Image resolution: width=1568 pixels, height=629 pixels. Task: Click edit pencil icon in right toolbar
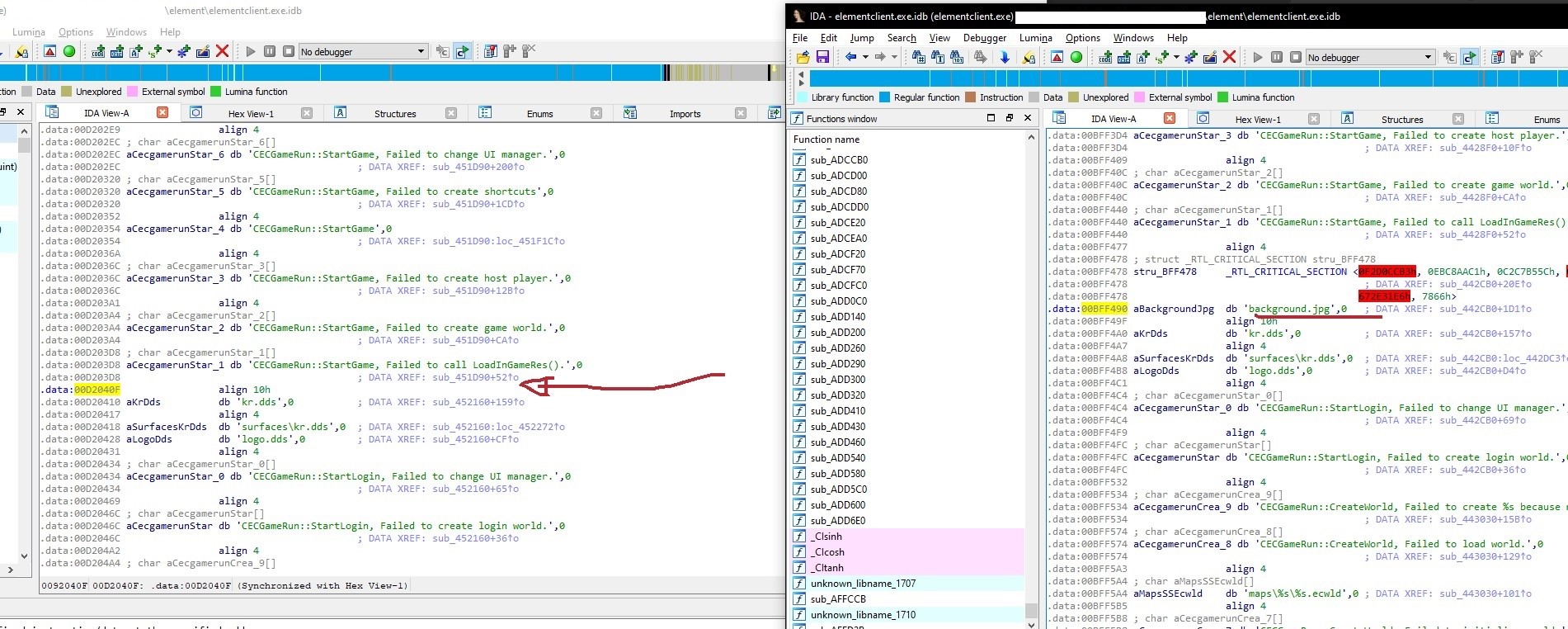coord(1210,57)
